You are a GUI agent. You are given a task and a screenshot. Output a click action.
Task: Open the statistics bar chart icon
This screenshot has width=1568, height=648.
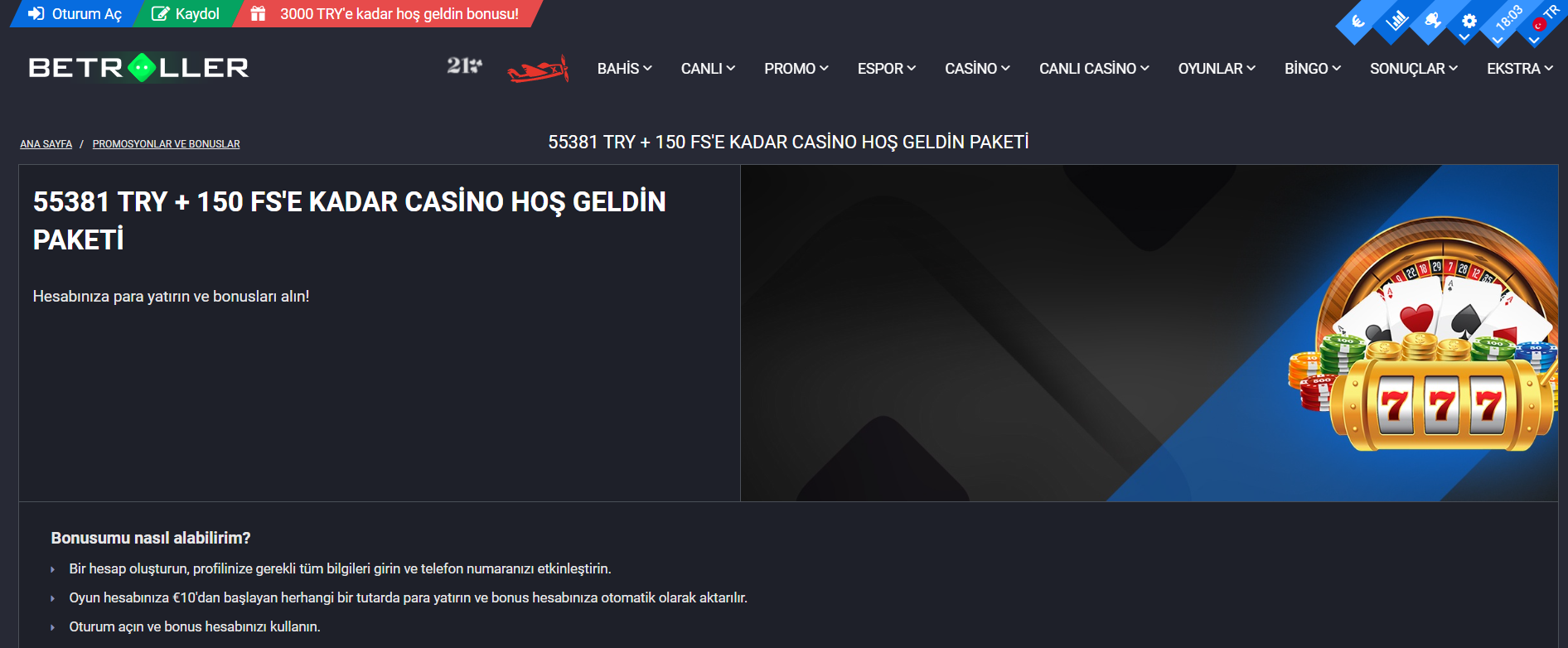tap(1396, 20)
